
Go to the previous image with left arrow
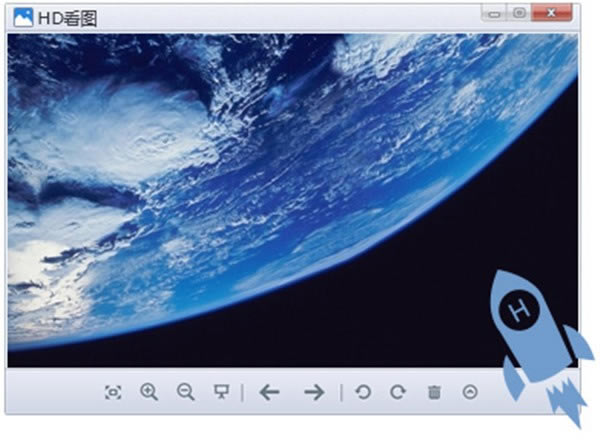click(269, 392)
